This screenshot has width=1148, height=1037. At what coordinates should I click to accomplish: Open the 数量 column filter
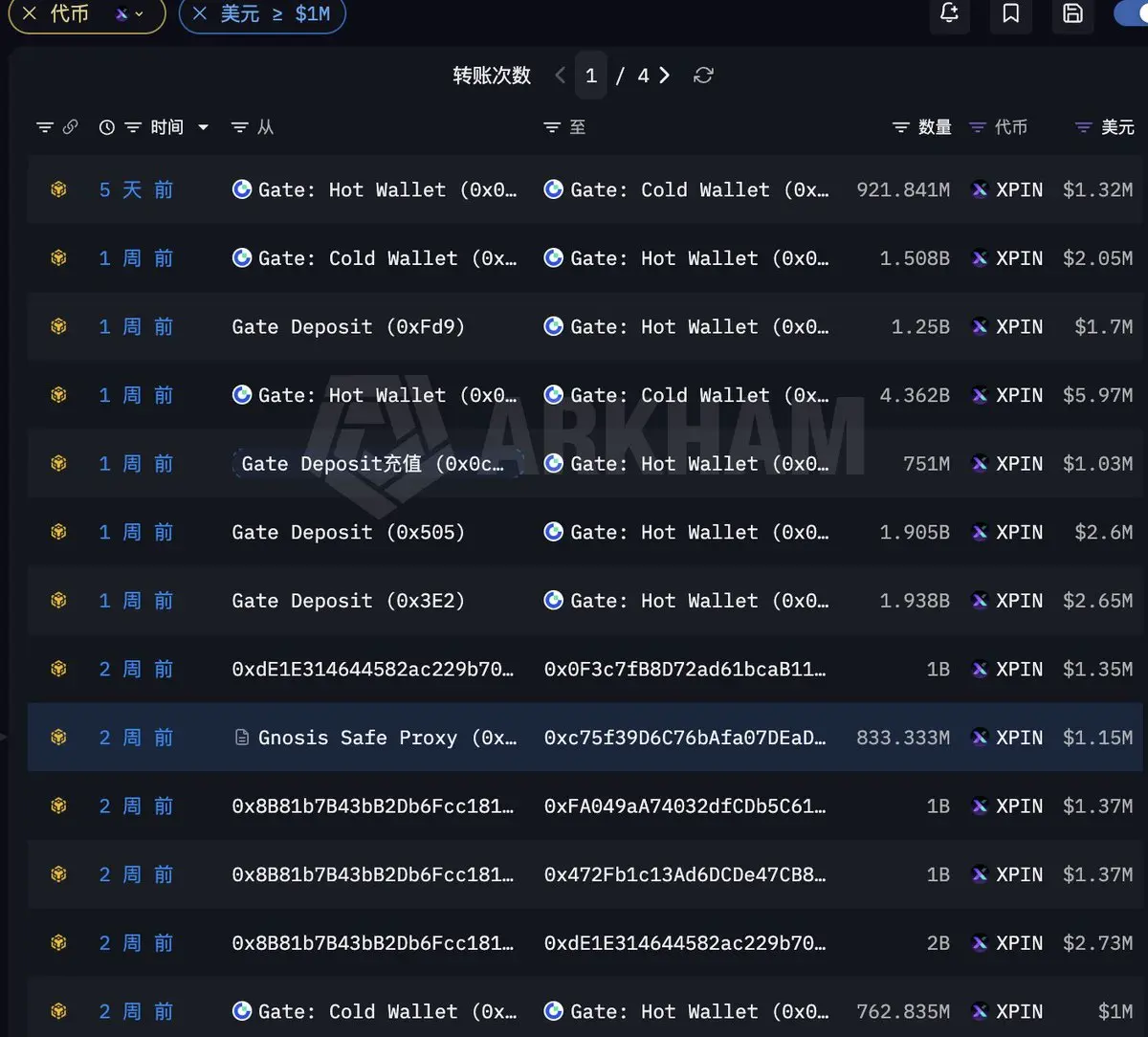click(x=900, y=127)
